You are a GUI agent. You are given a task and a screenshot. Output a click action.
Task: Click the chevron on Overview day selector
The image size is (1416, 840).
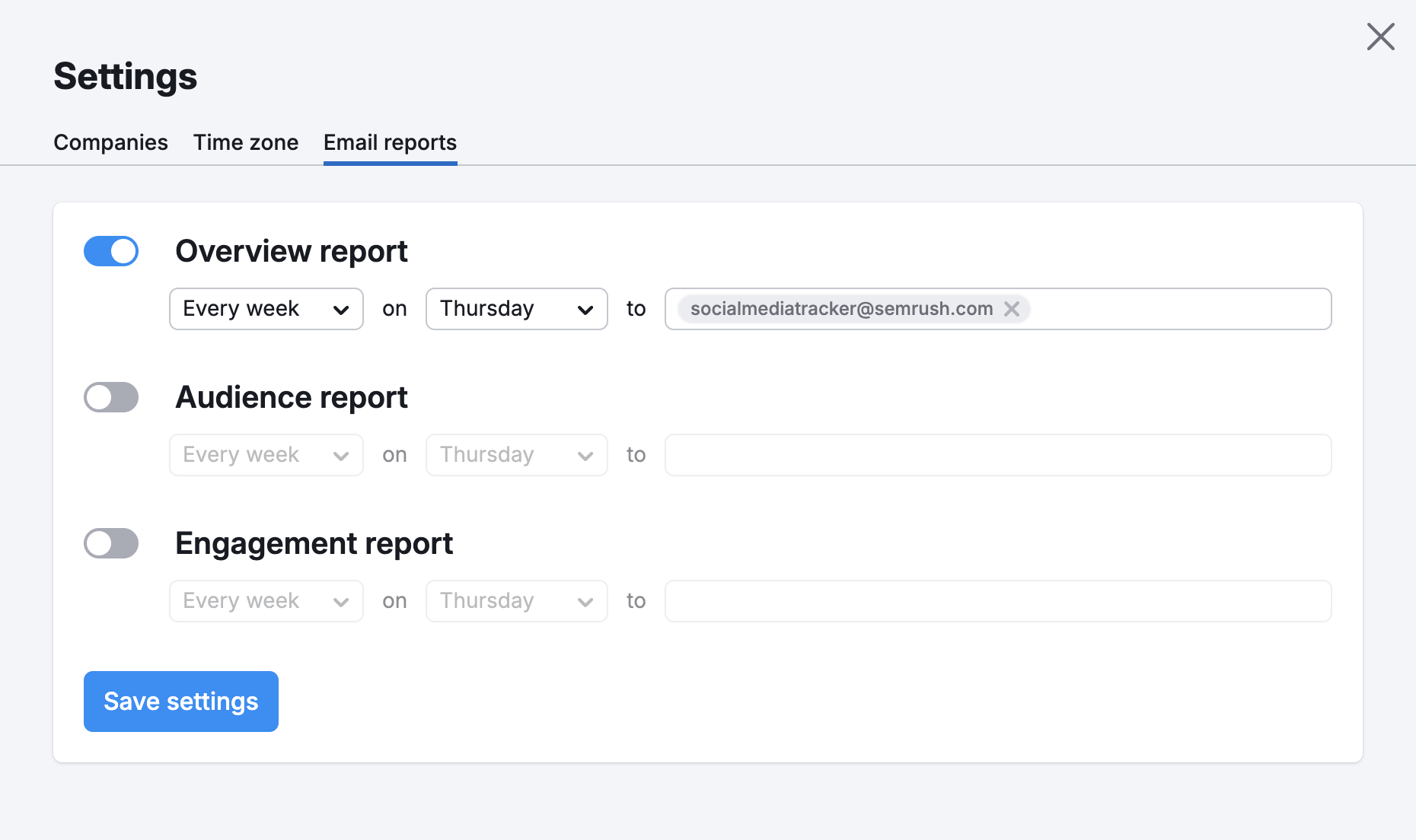[x=585, y=309]
